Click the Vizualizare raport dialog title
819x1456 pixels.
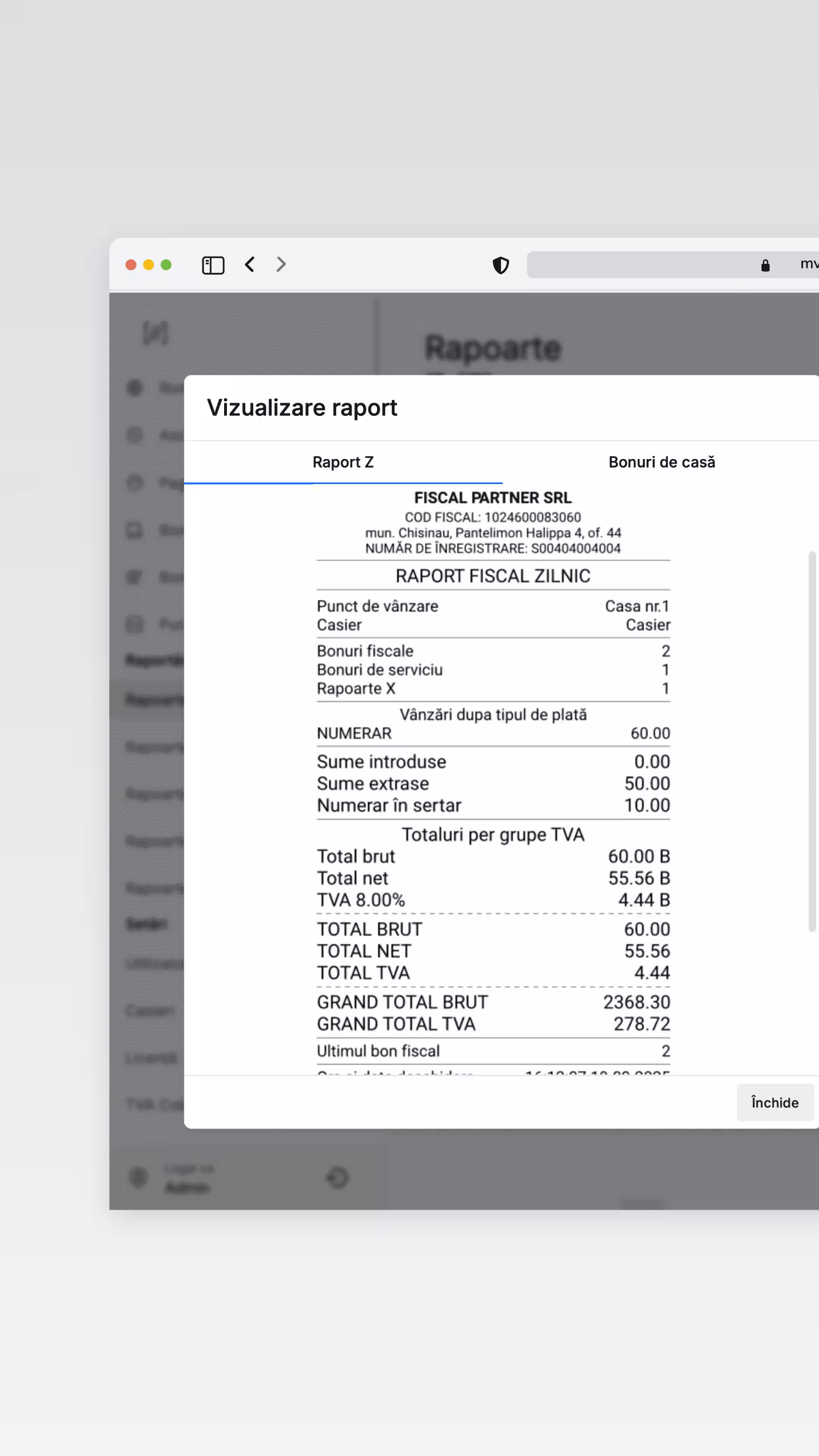[x=302, y=408]
